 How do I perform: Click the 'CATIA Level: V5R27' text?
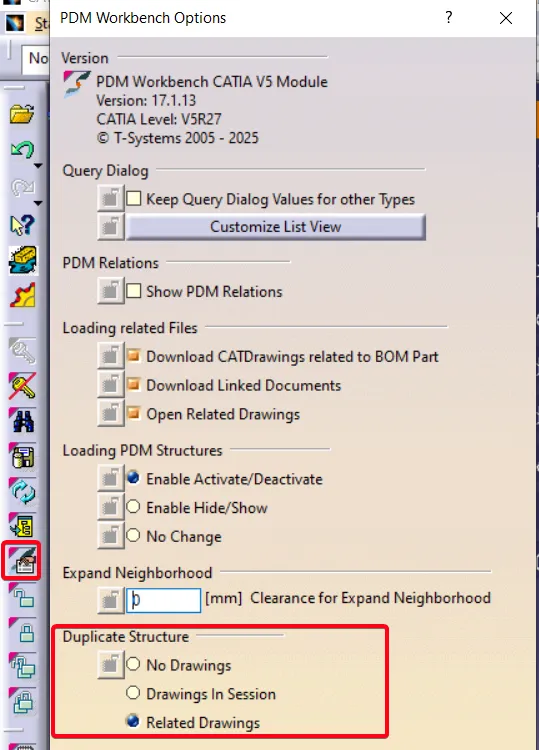[159, 119]
